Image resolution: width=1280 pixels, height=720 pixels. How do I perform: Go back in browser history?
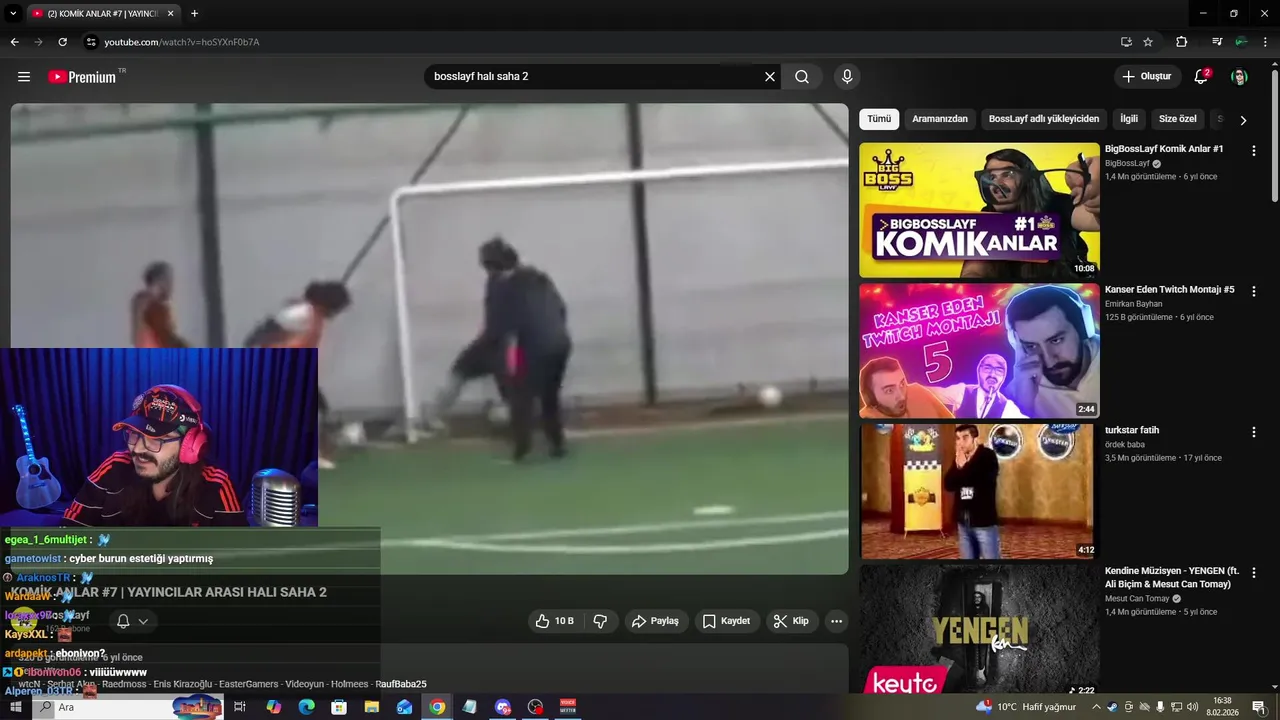pos(14,42)
